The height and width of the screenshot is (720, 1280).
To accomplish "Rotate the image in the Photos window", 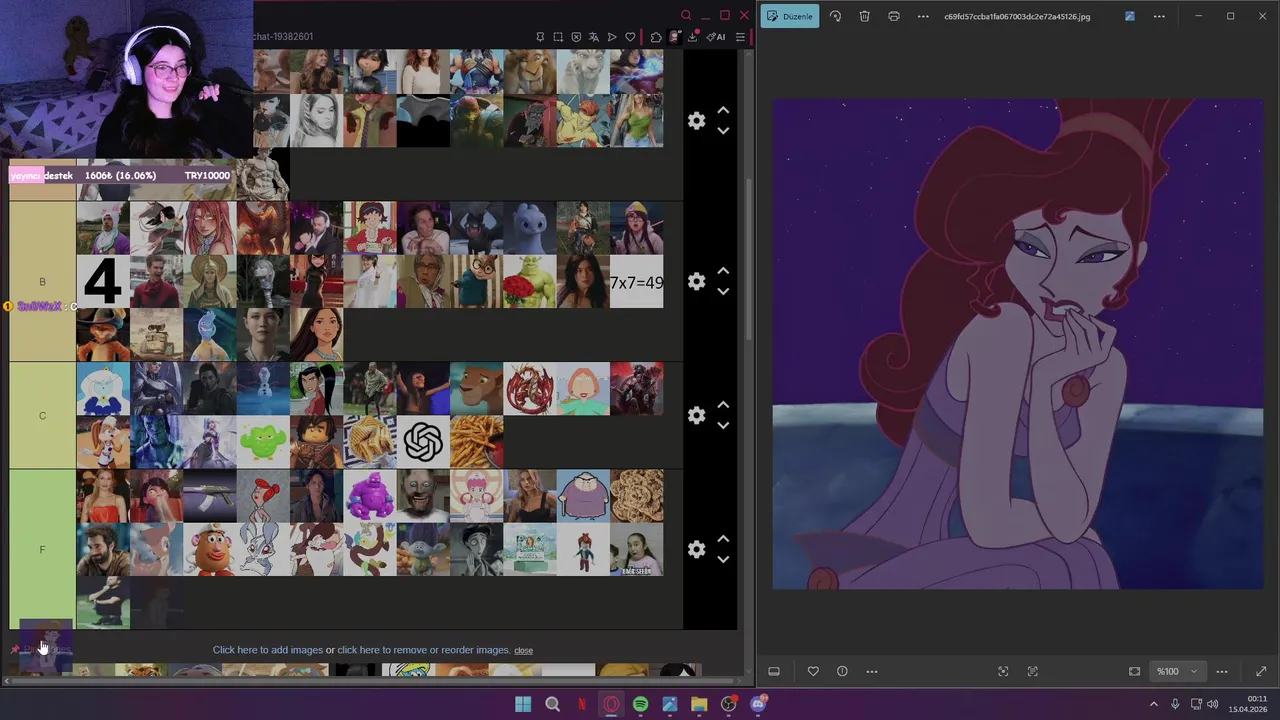I will (x=835, y=16).
